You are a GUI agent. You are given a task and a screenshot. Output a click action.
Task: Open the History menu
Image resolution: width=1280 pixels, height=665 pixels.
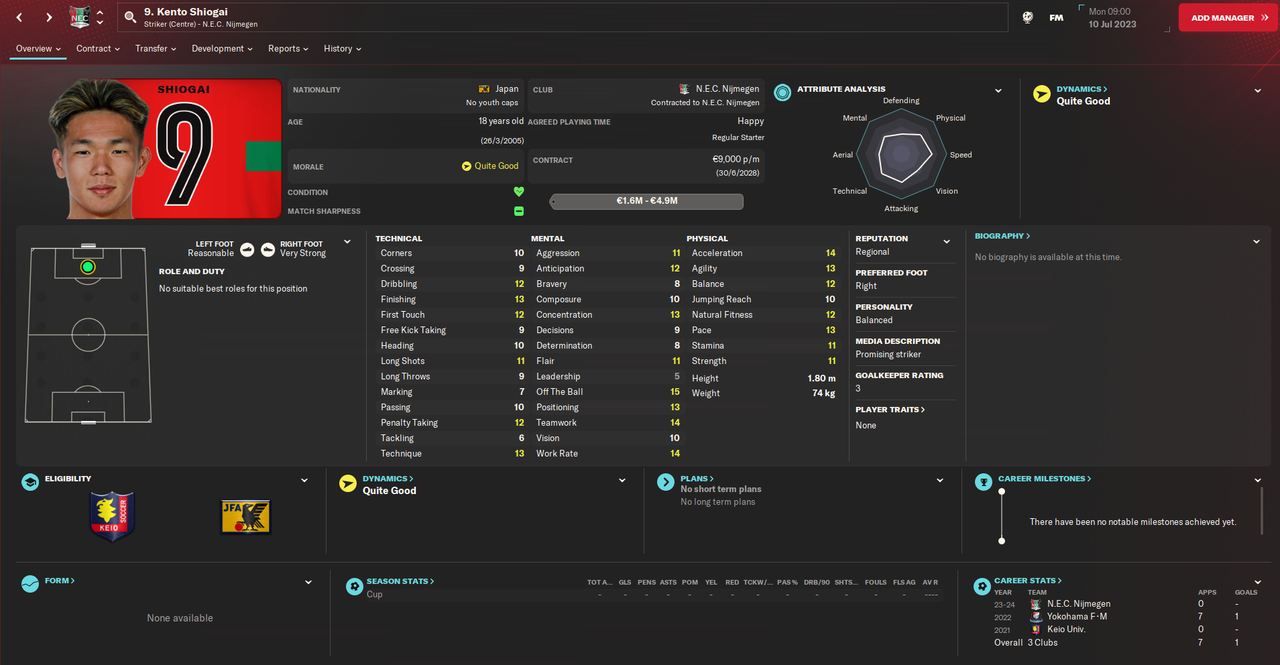[342, 48]
